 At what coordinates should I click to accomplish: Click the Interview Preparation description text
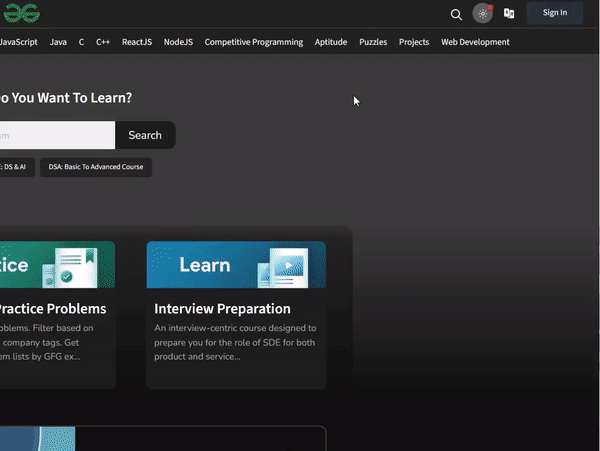pos(235,342)
